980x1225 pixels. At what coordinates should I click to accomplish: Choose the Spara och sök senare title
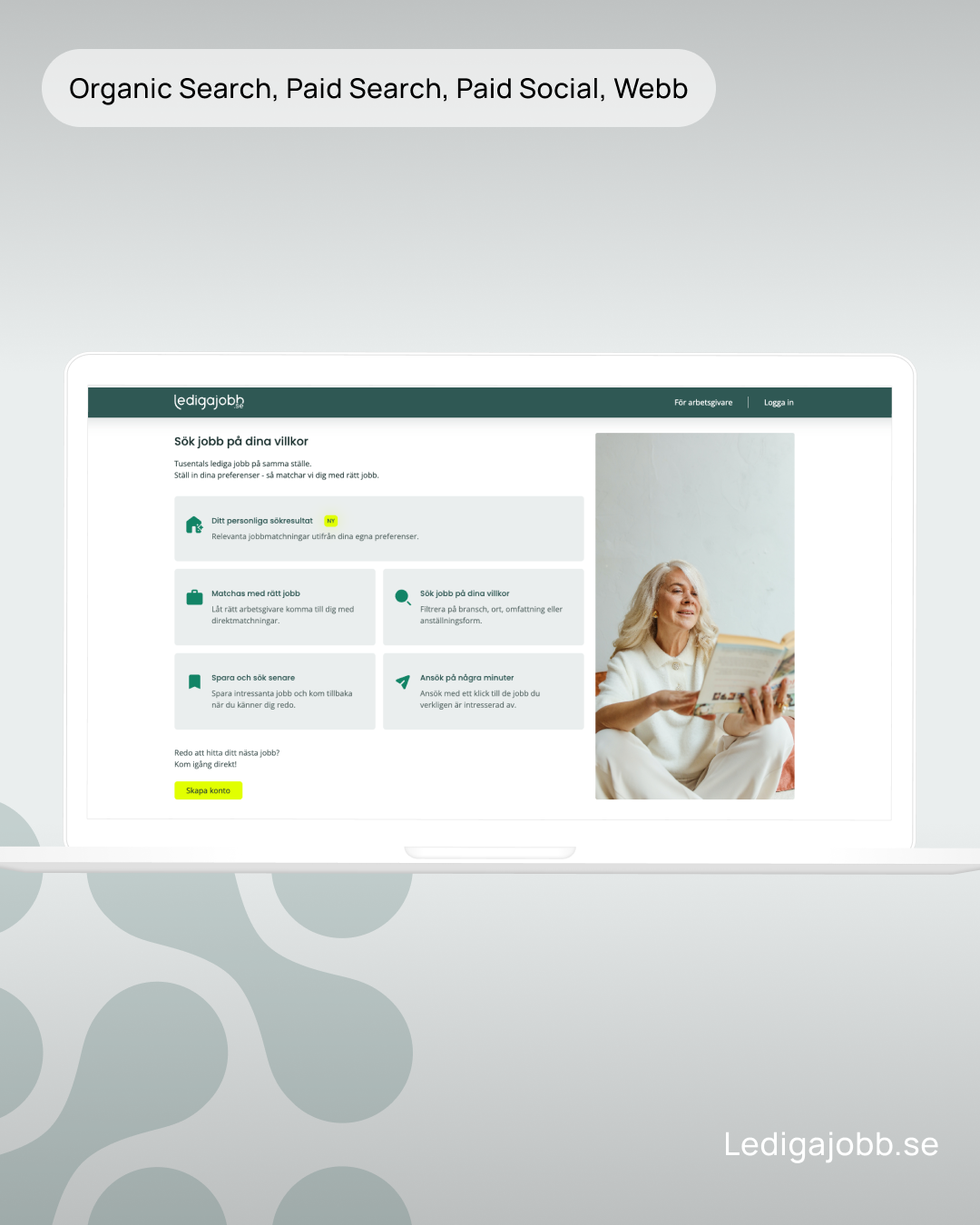pos(253,678)
